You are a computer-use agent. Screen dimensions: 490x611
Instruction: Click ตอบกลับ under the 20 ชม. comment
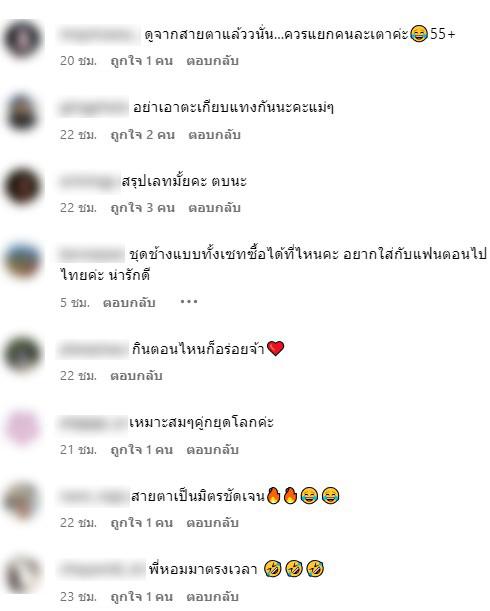tap(212, 61)
